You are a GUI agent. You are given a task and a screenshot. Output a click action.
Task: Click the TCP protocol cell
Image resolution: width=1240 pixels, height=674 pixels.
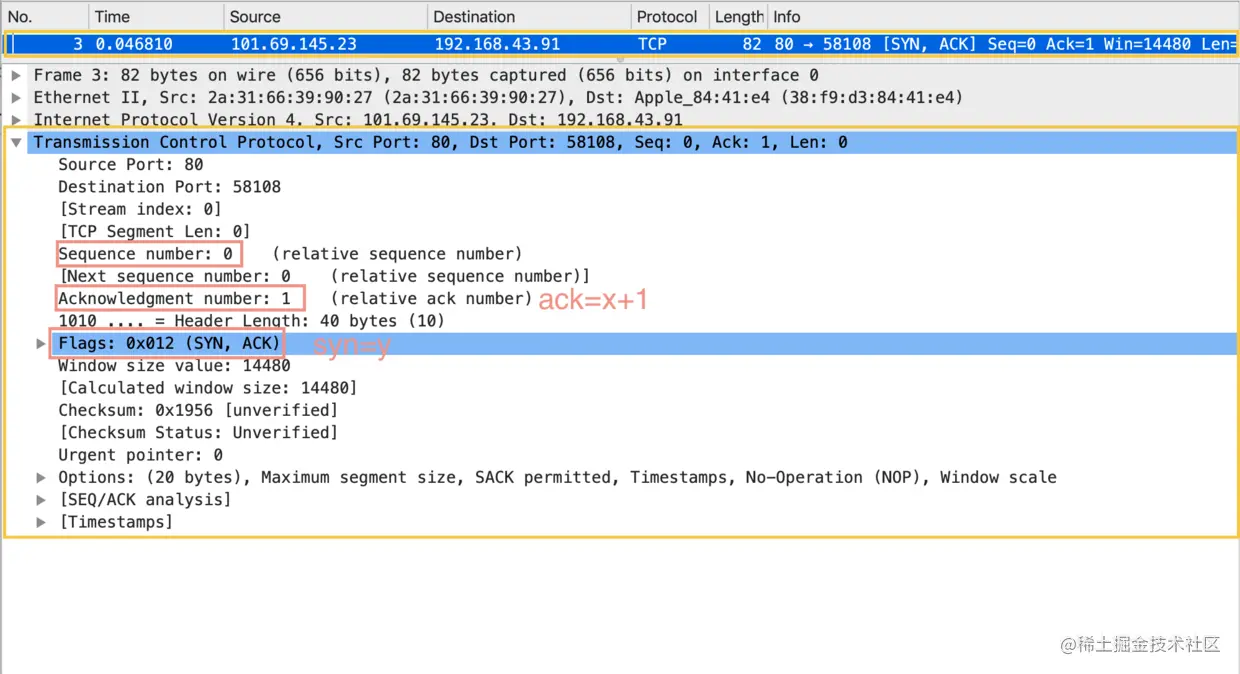[x=652, y=44]
